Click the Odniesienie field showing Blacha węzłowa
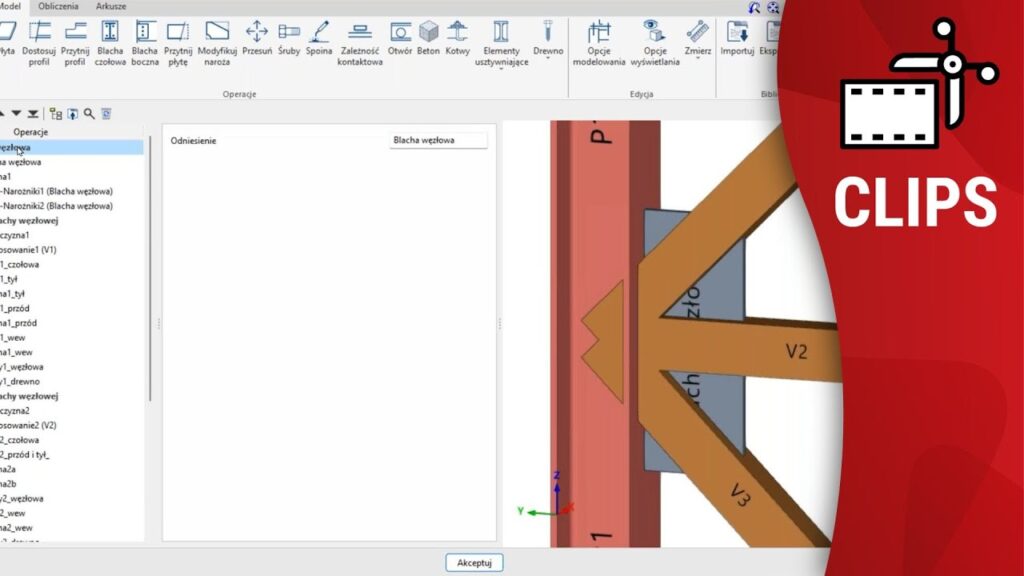The width and height of the screenshot is (1024, 576). pos(438,141)
